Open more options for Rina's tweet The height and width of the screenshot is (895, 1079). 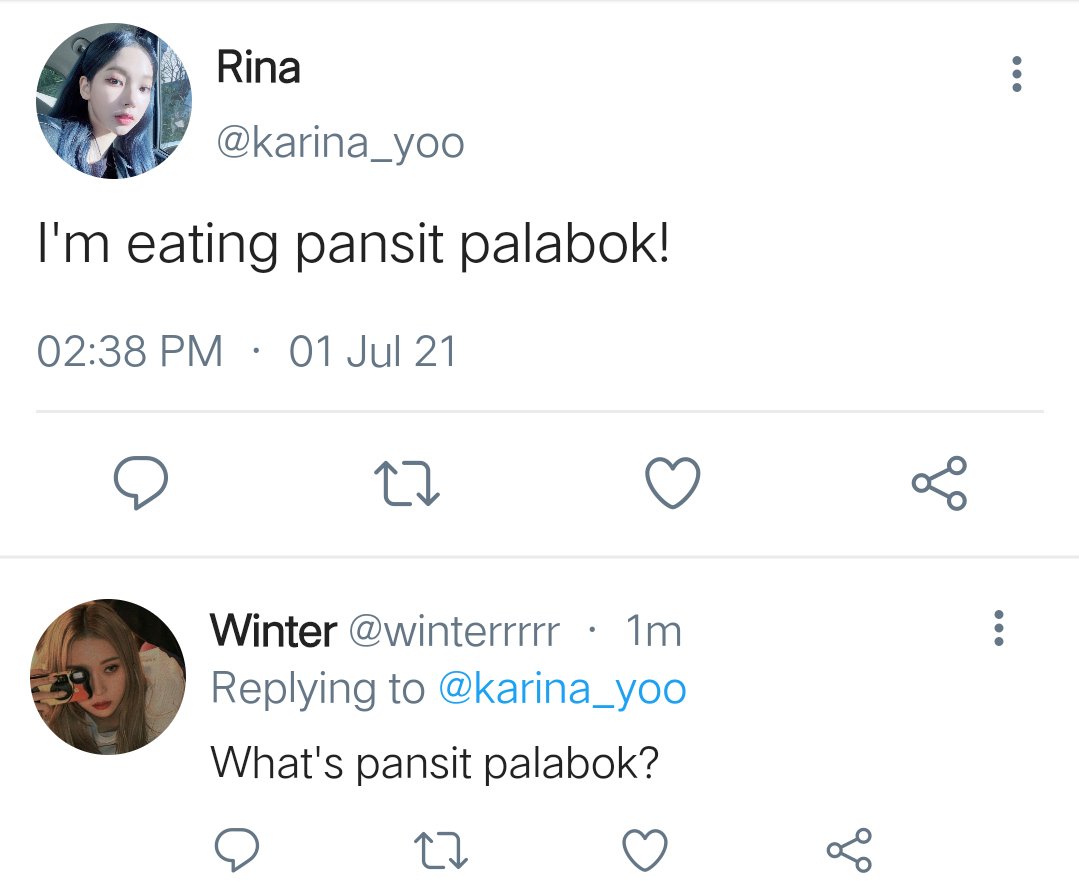pyautogui.click(x=1016, y=74)
